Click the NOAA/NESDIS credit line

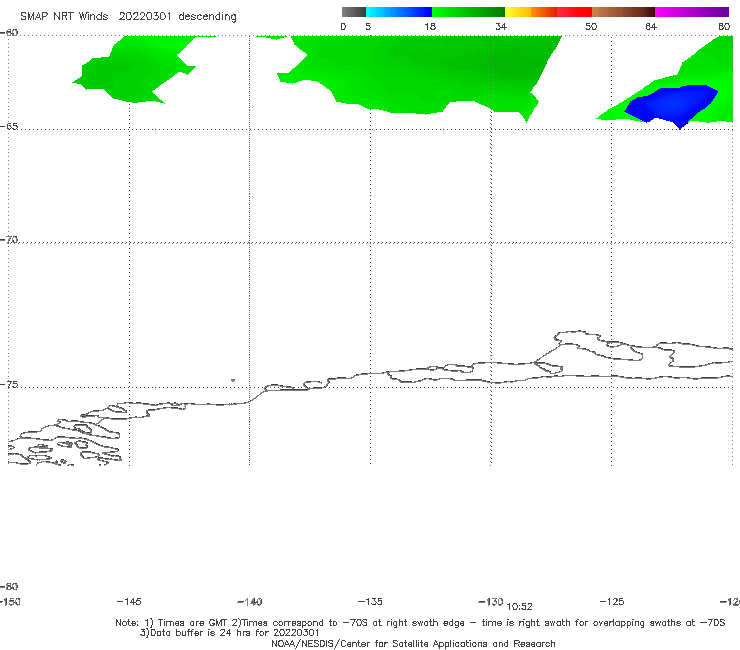click(x=413, y=643)
